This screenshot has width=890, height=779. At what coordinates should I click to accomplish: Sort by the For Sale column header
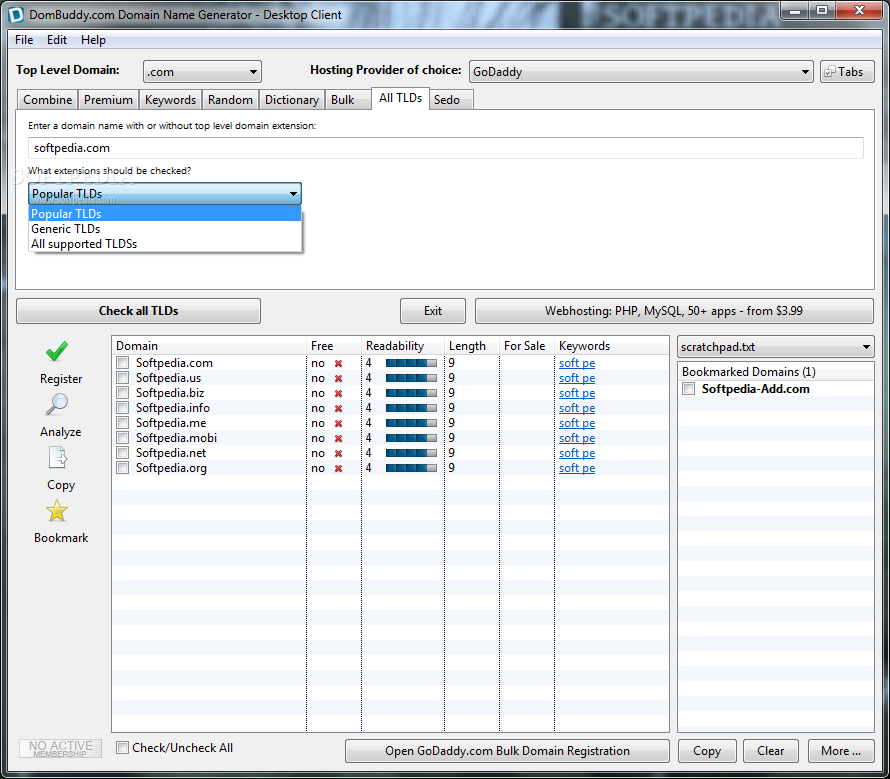tap(527, 346)
